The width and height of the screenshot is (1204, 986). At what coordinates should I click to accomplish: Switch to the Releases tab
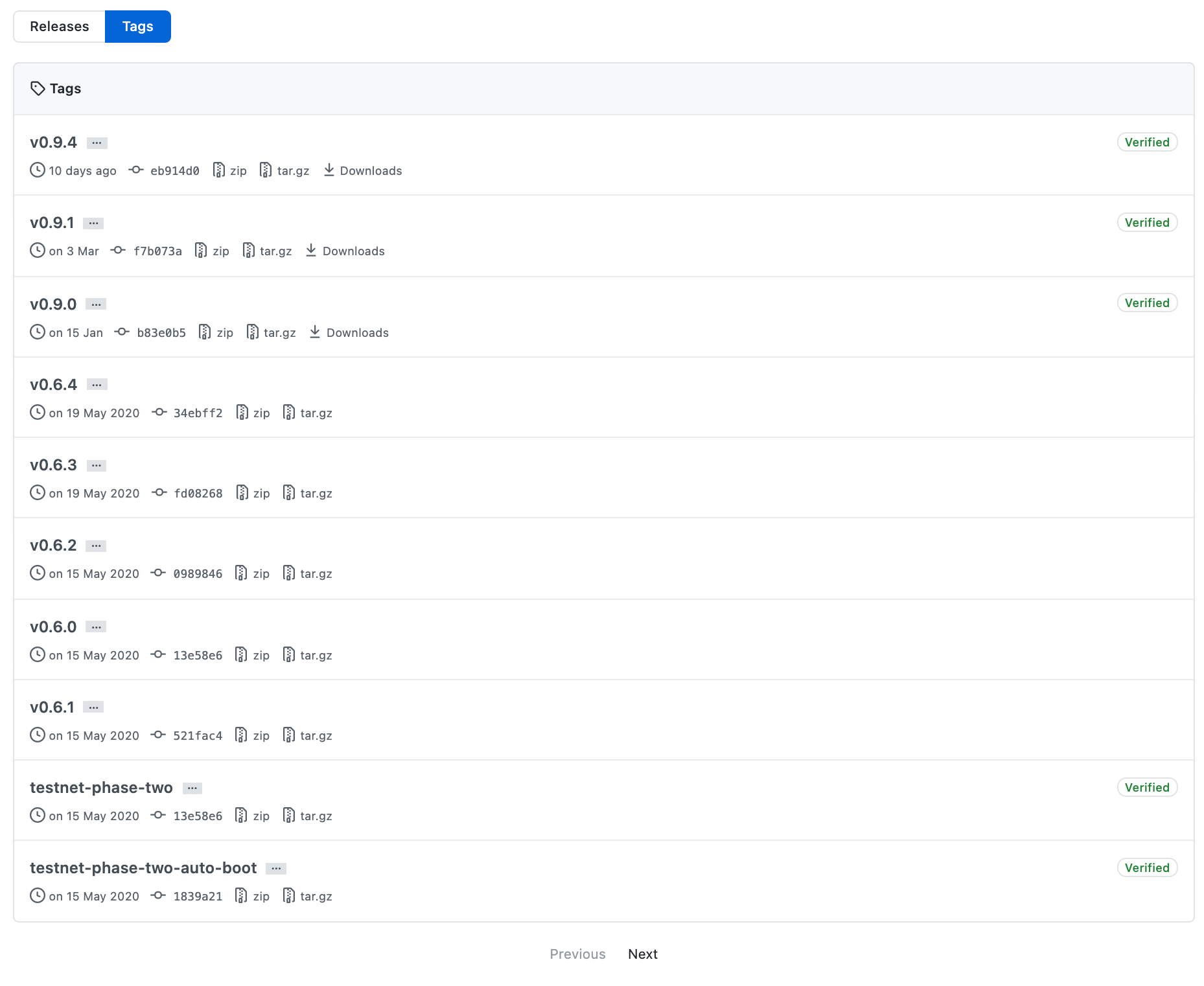point(60,27)
